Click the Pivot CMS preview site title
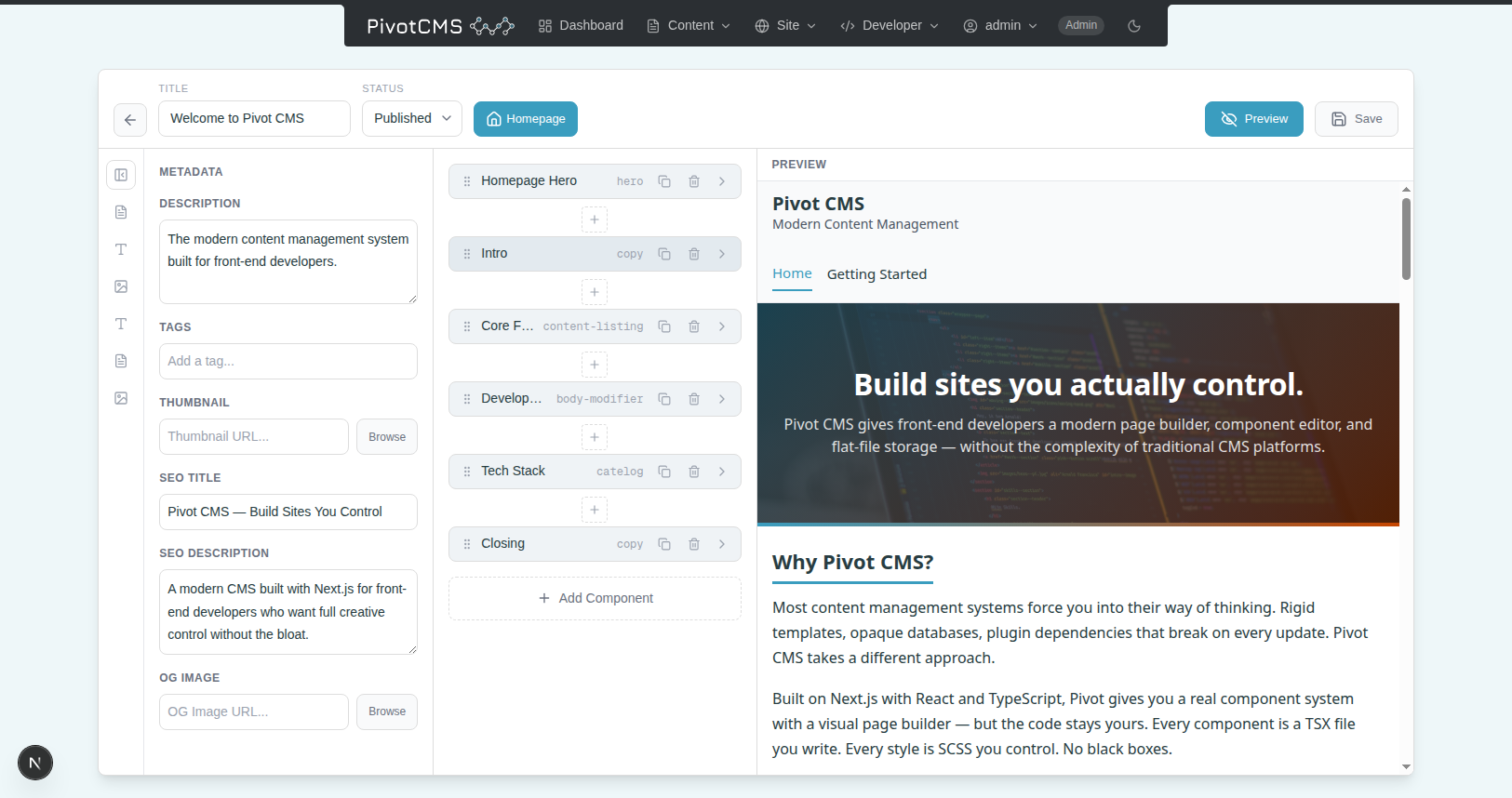 tap(818, 204)
